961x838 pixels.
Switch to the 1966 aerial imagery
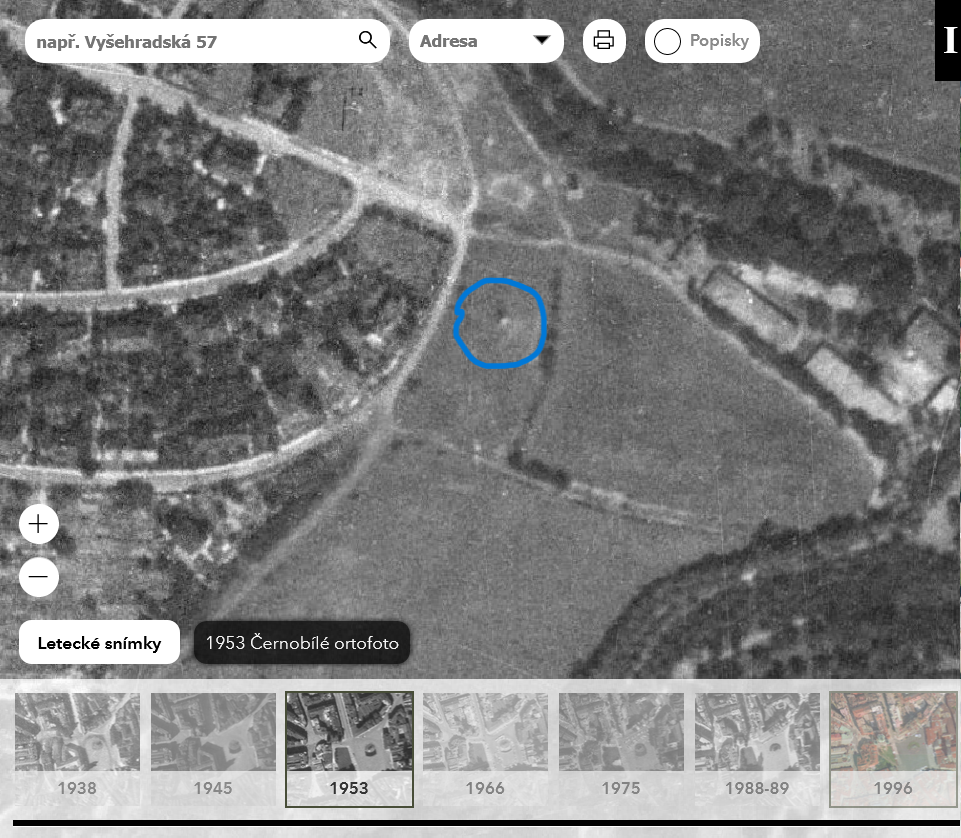(x=485, y=748)
